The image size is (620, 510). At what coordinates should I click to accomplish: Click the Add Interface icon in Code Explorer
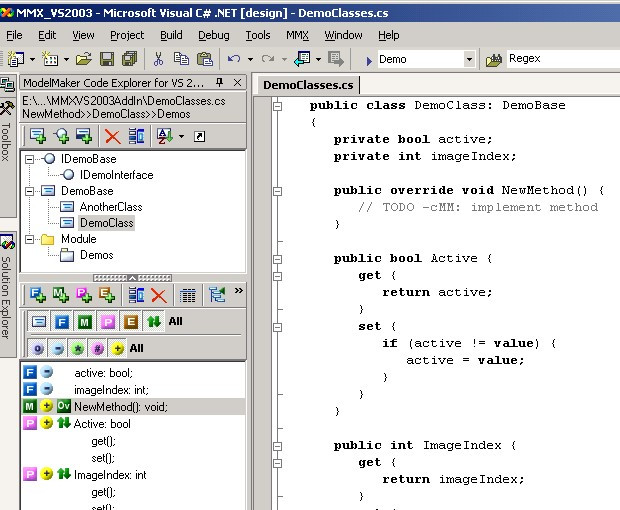coord(62,136)
